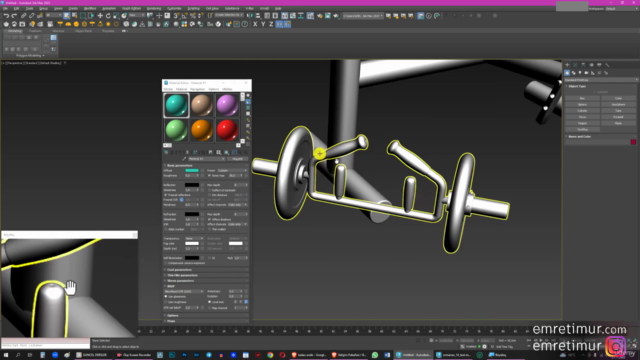This screenshot has height=360, width=640.
Task: Open the Create Selection Set dropdown
Action: [x=229, y=15]
